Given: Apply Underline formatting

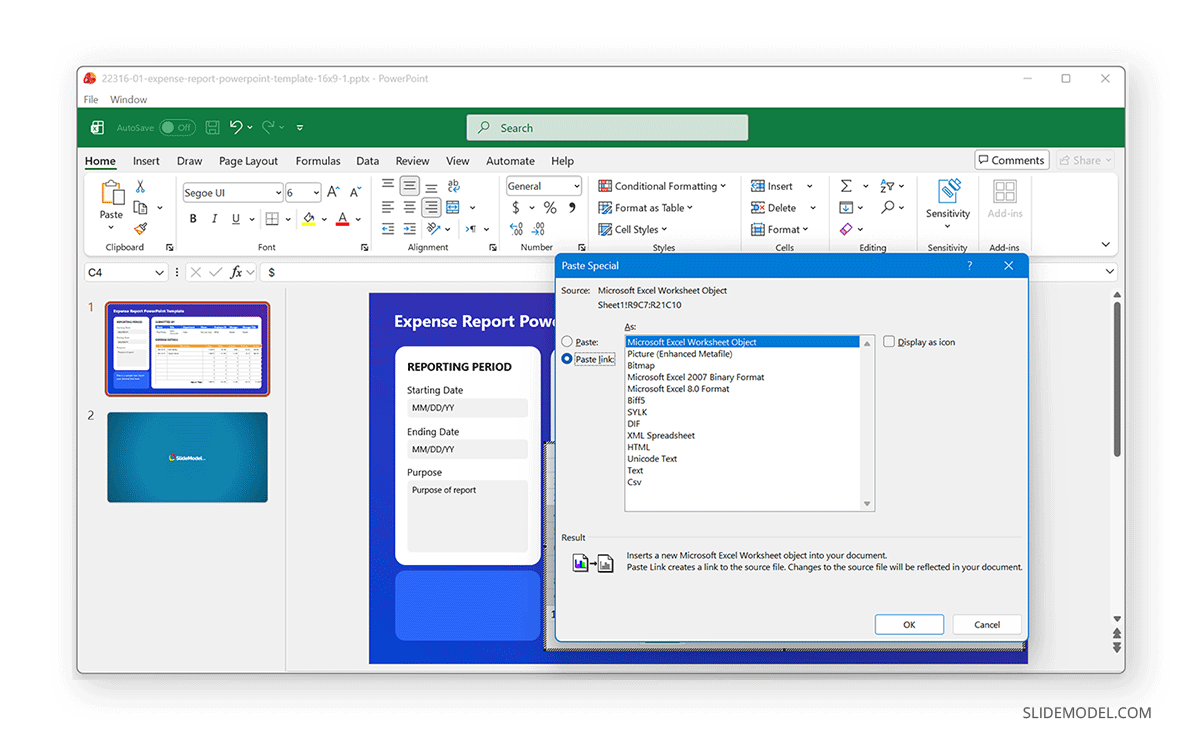Looking at the screenshot, I should point(236,219).
